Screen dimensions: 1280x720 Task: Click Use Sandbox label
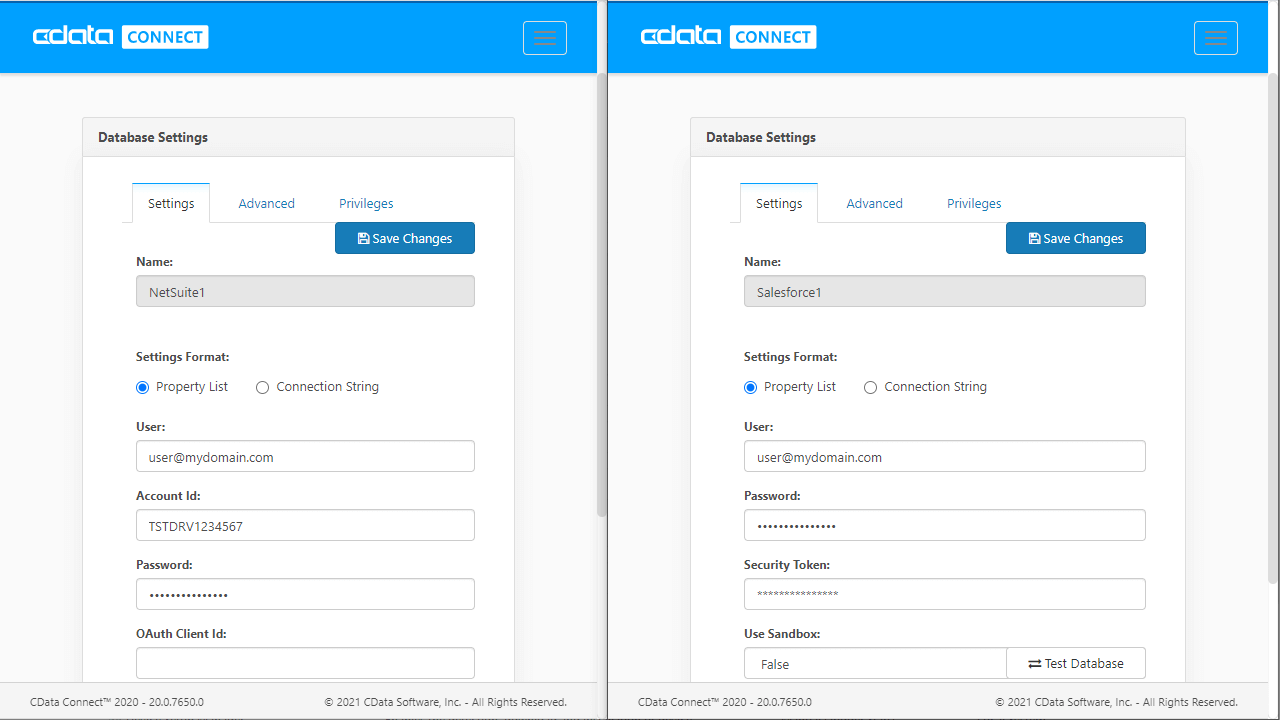pos(782,634)
